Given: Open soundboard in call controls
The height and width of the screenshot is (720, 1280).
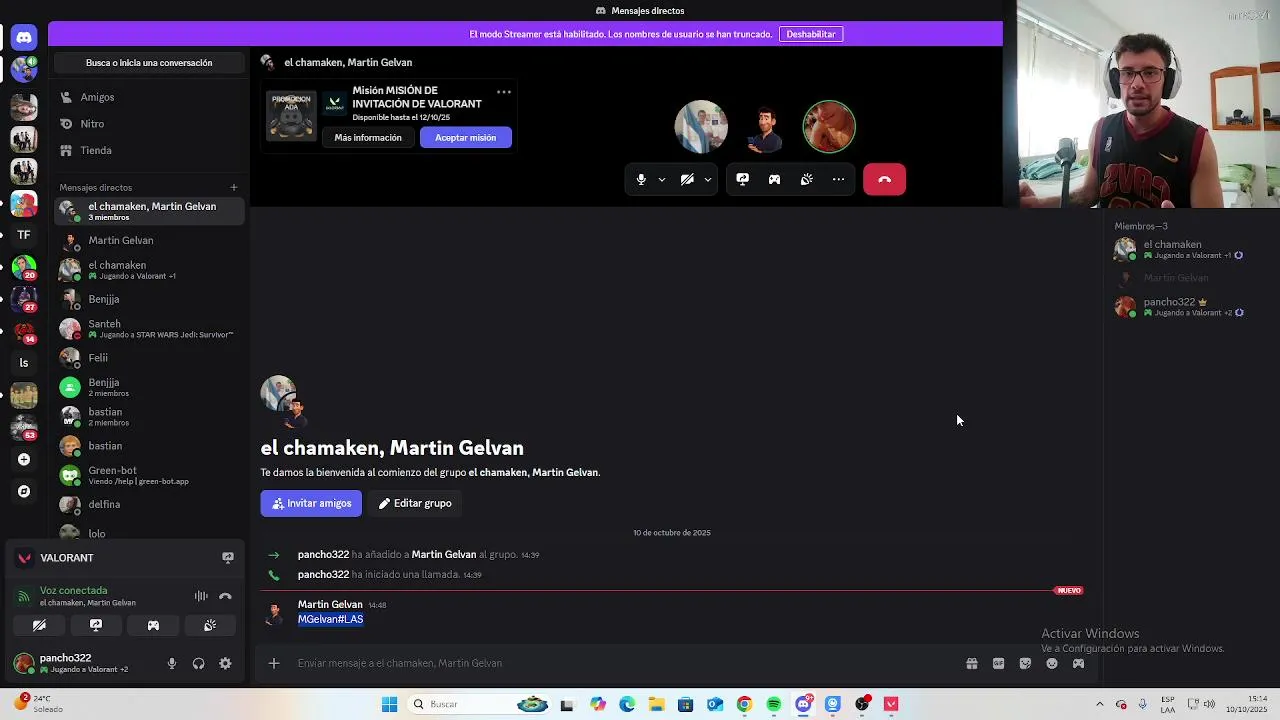Looking at the screenshot, I should [806, 180].
